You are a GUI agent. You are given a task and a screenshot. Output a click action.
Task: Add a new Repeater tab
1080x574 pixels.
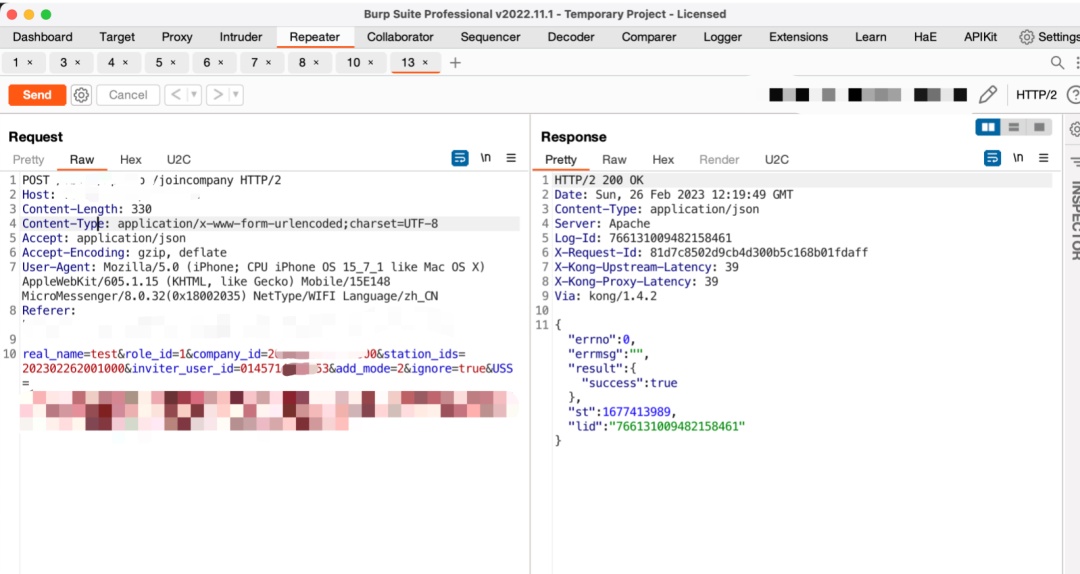tap(455, 63)
